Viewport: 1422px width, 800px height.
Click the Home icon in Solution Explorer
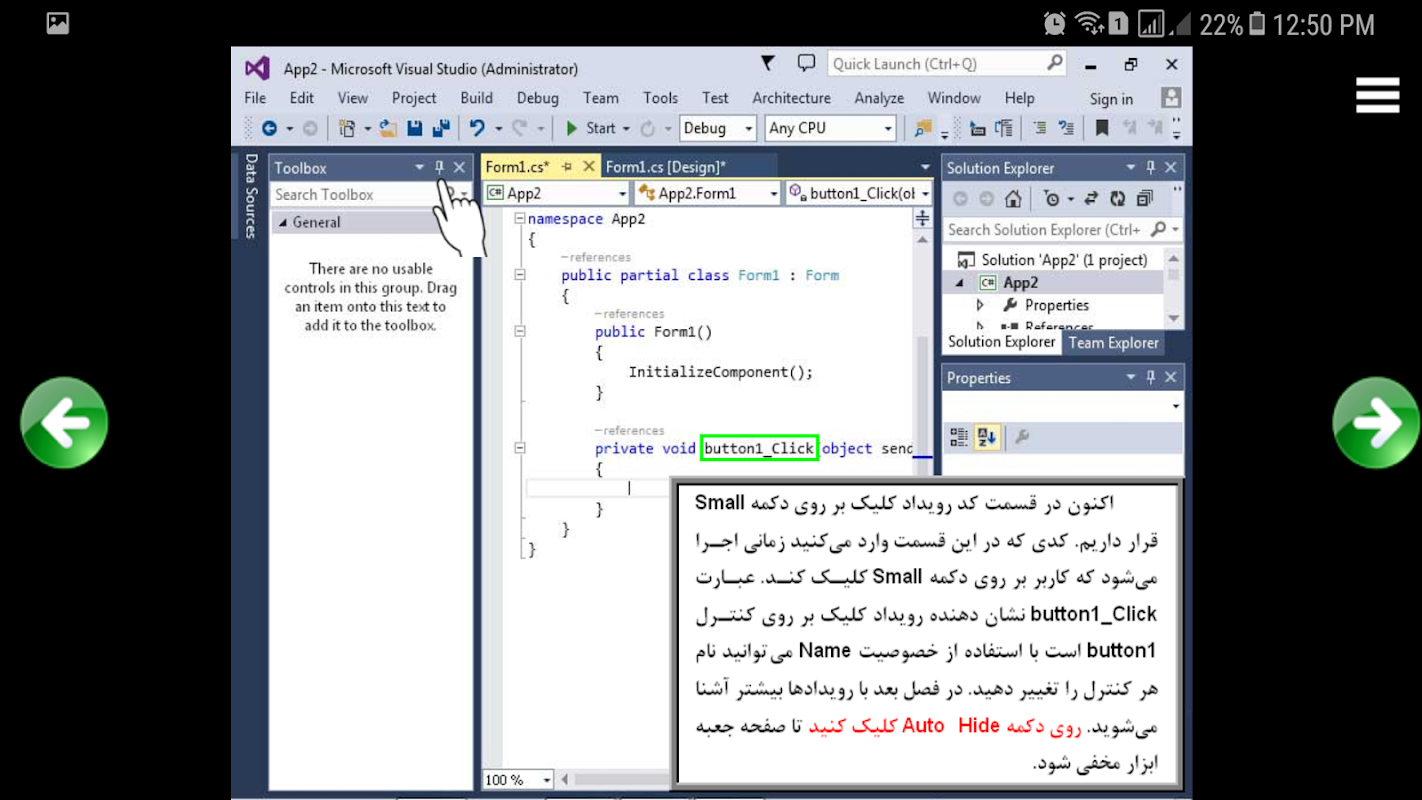[x=1013, y=198]
